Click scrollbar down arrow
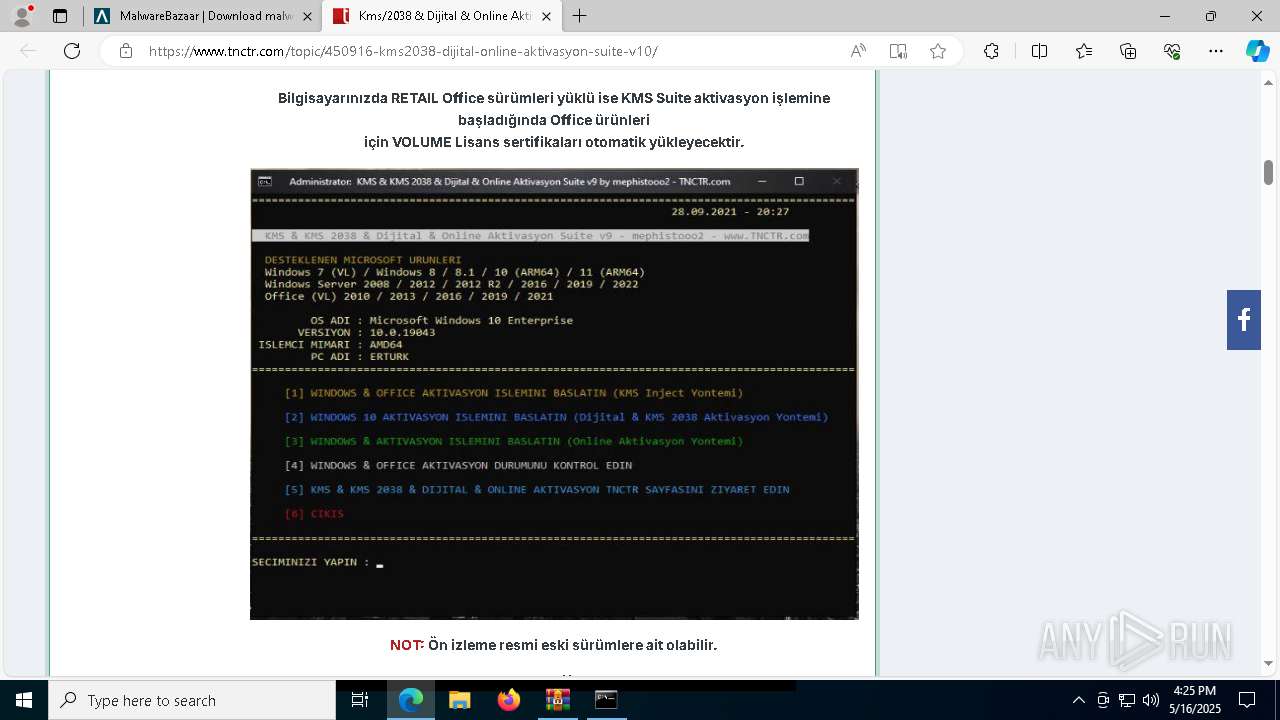The image size is (1280, 720). 1268,663
